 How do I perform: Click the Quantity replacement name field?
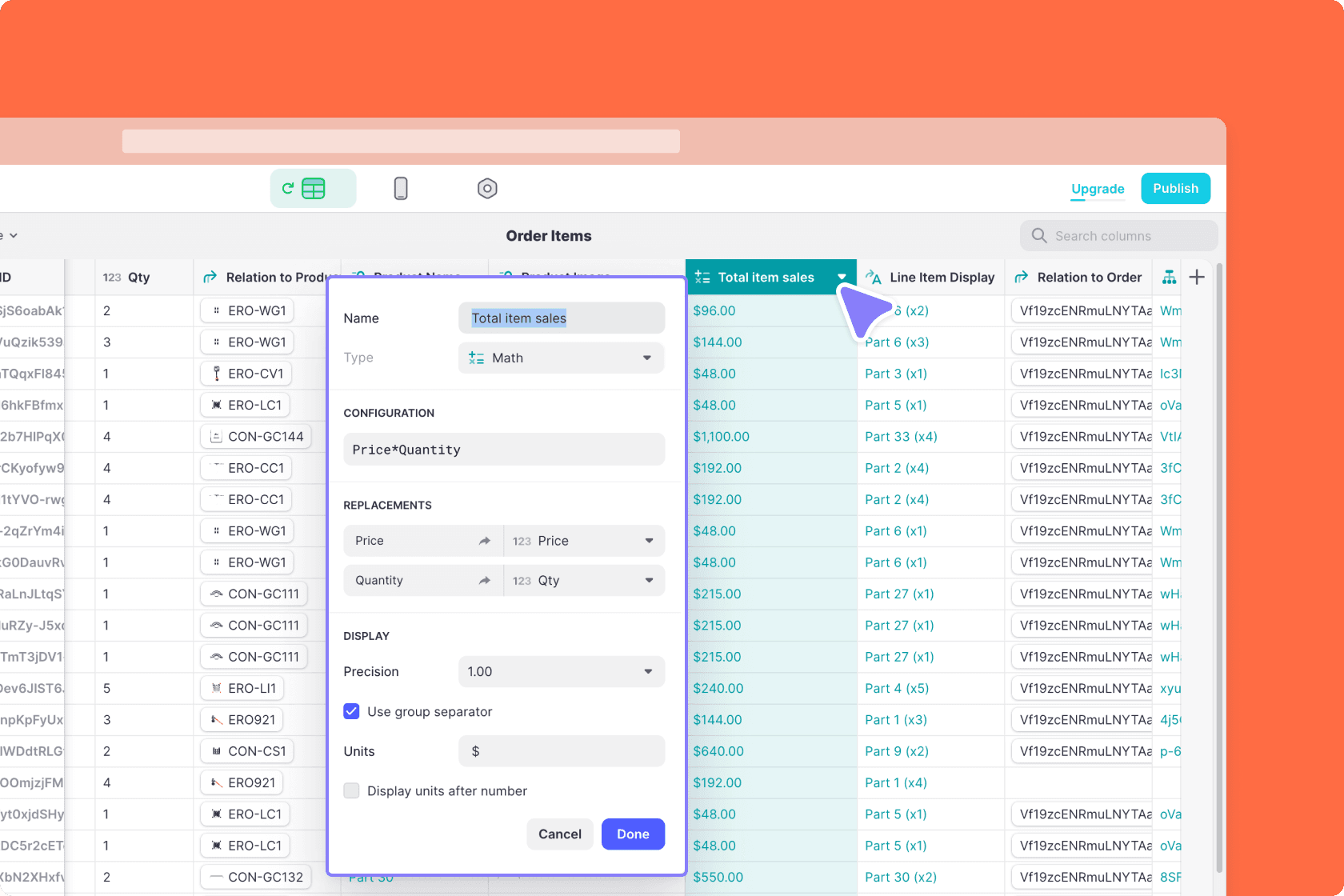pyautogui.click(x=423, y=580)
